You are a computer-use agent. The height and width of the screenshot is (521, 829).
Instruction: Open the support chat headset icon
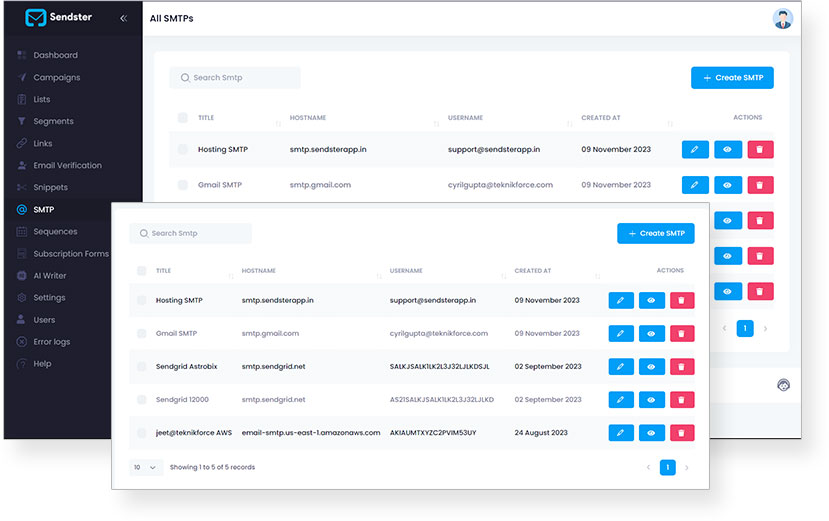[x=784, y=385]
